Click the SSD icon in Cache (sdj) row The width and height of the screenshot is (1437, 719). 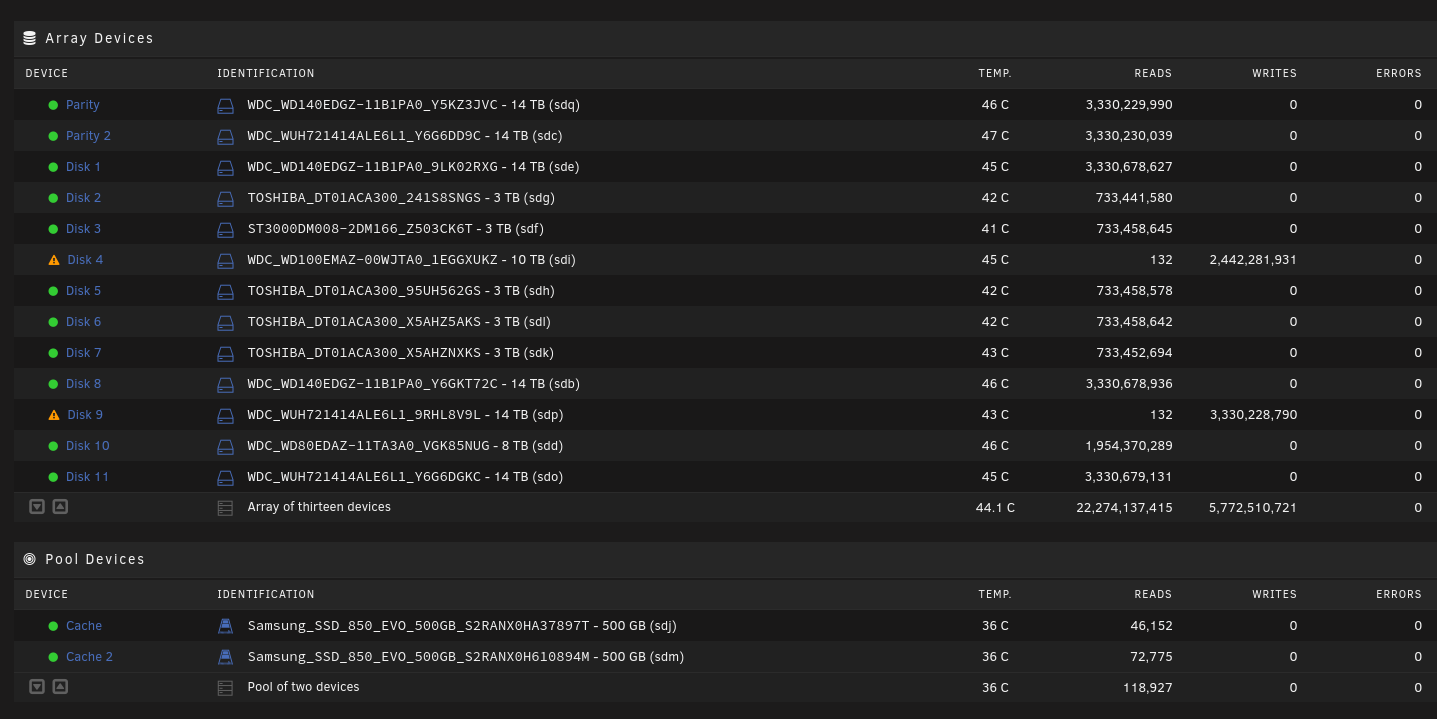225,626
